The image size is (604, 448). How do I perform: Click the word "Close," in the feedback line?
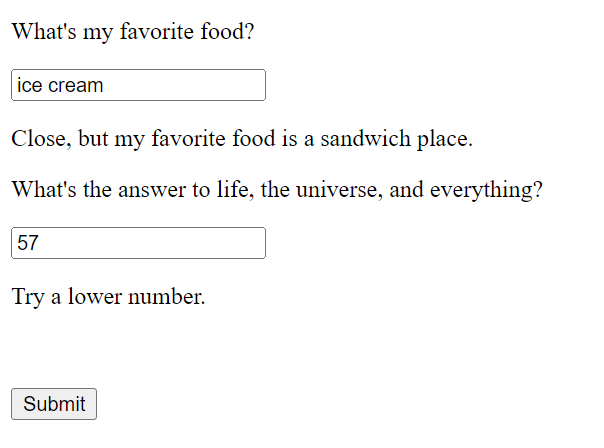point(42,139)
